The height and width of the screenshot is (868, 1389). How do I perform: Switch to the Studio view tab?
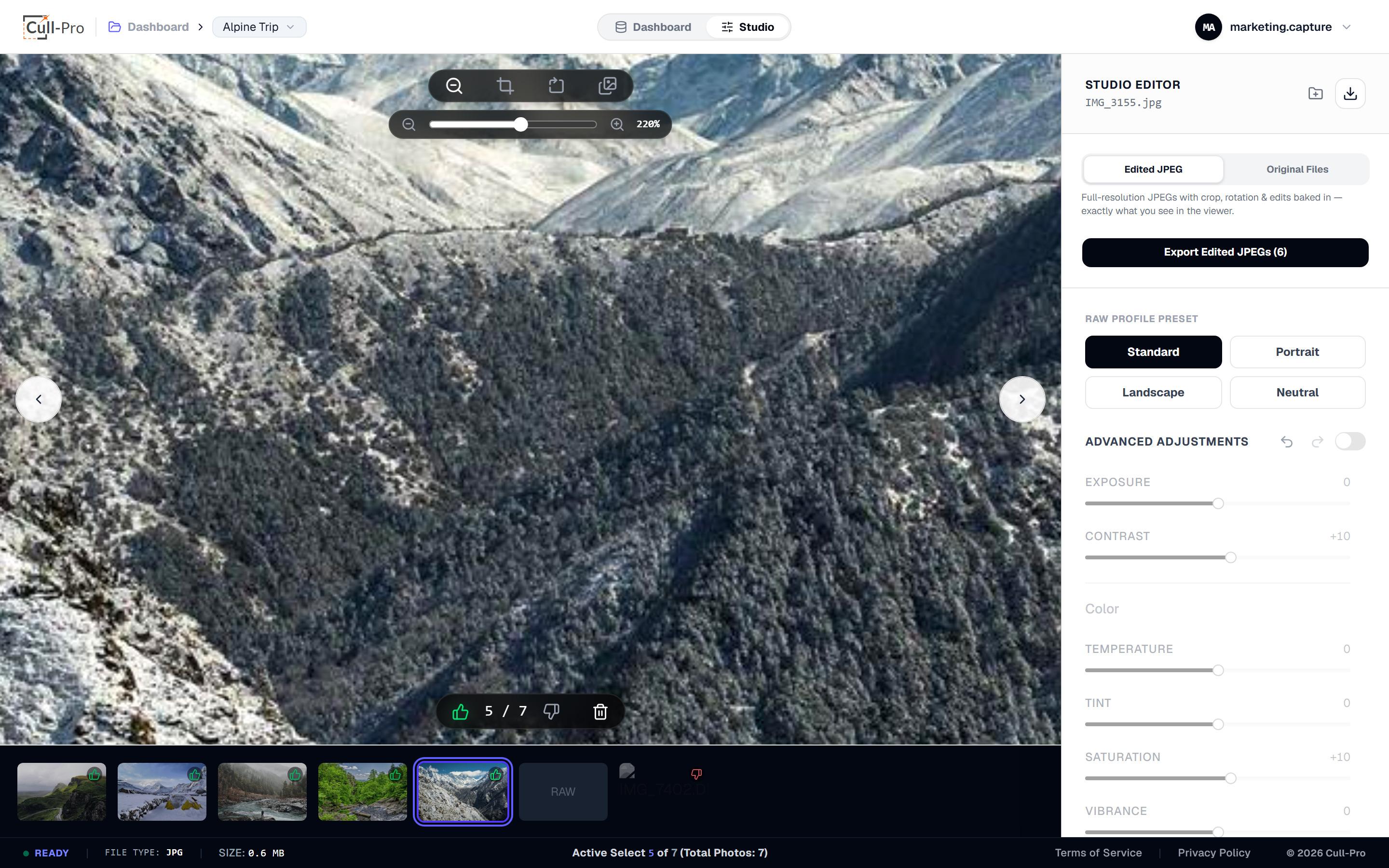(x=747, y=27)
